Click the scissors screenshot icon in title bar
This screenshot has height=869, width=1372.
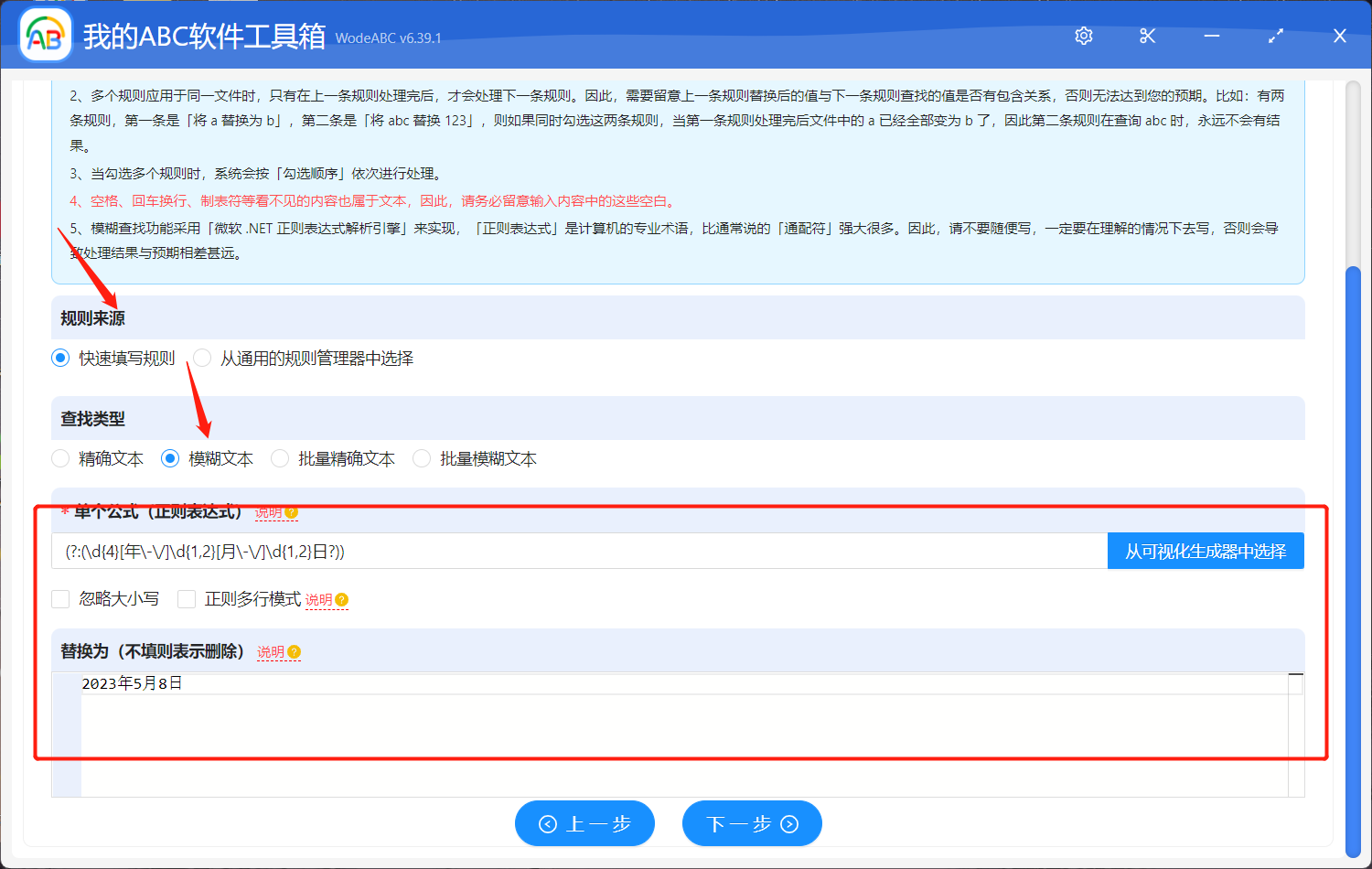(x=1147, y=36)
